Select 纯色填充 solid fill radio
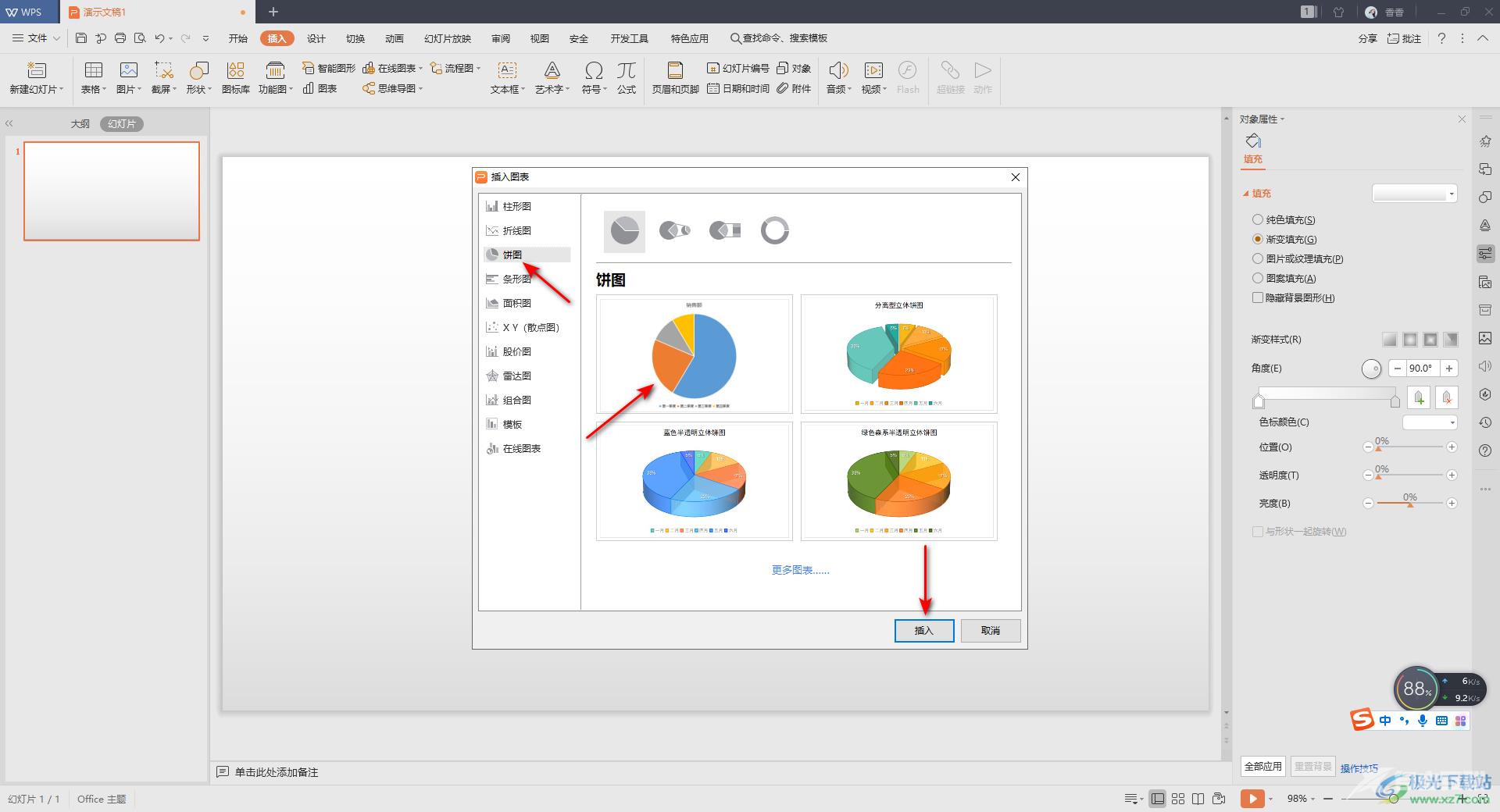This screenshot has height=812, width=1500. pyautogui.click(x=1258, y=220)
